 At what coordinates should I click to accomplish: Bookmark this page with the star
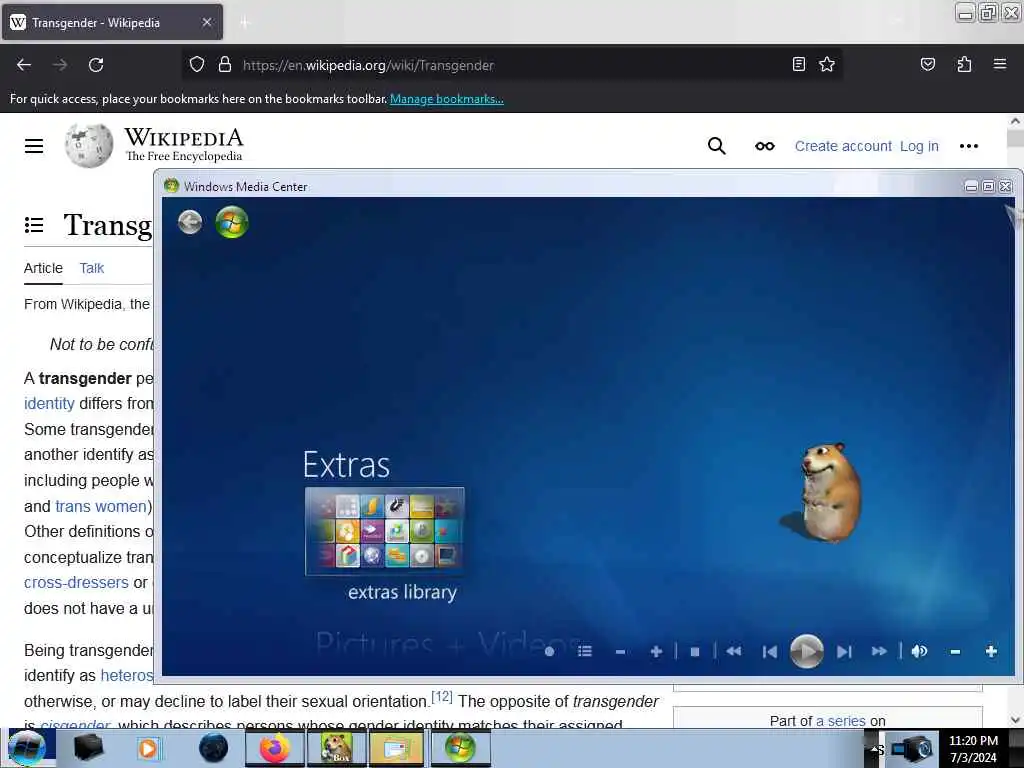pyautogui.click(x=827, y=64)
